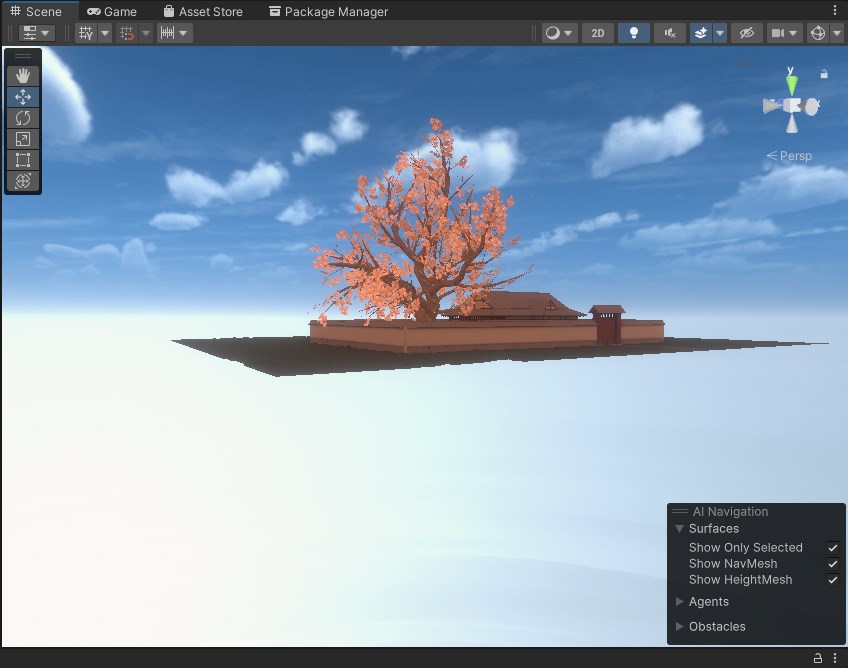Click the tools overlay drag handle

[23, 56]
